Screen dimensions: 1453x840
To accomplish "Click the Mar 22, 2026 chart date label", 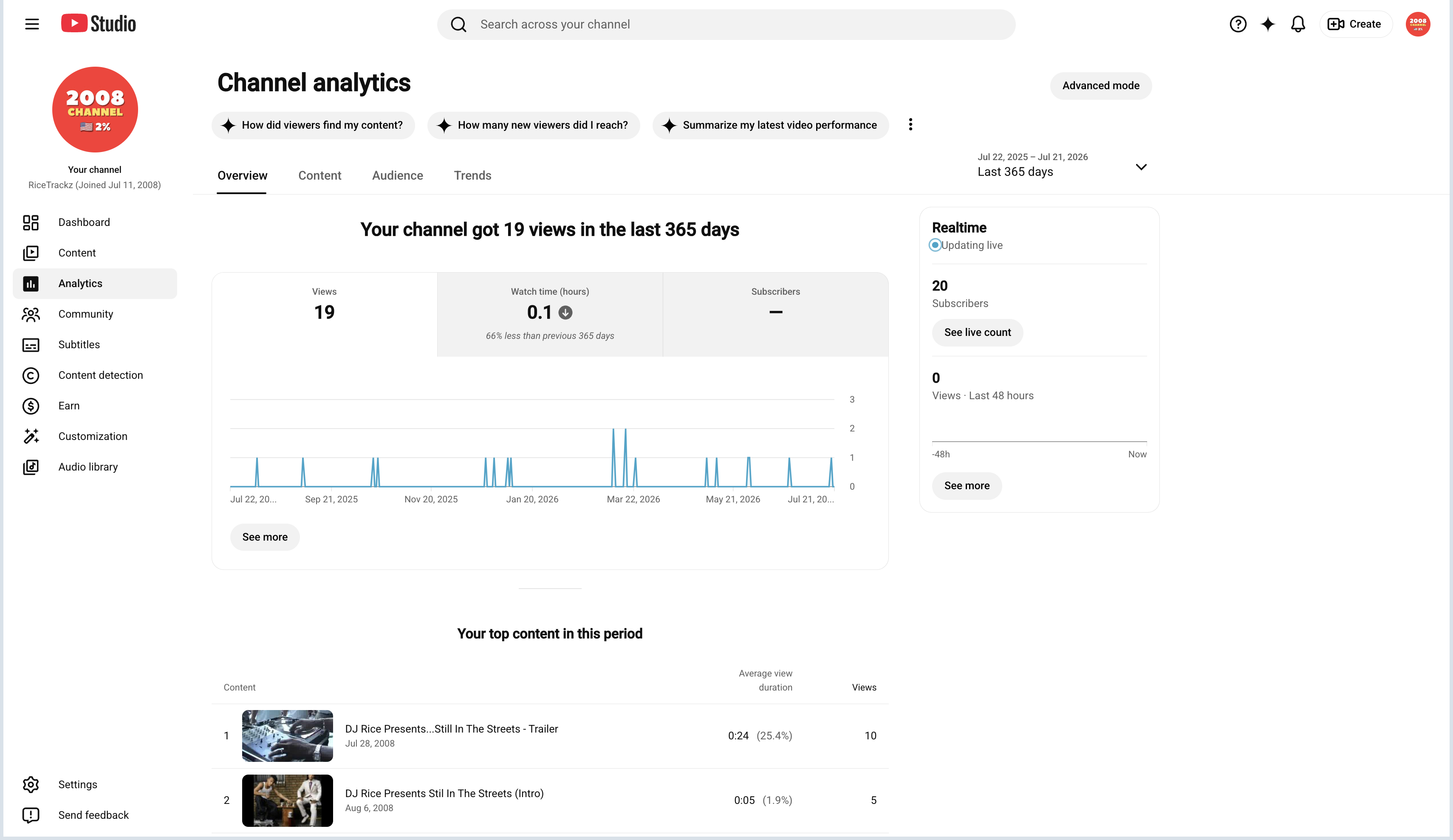I will (633, 499).
